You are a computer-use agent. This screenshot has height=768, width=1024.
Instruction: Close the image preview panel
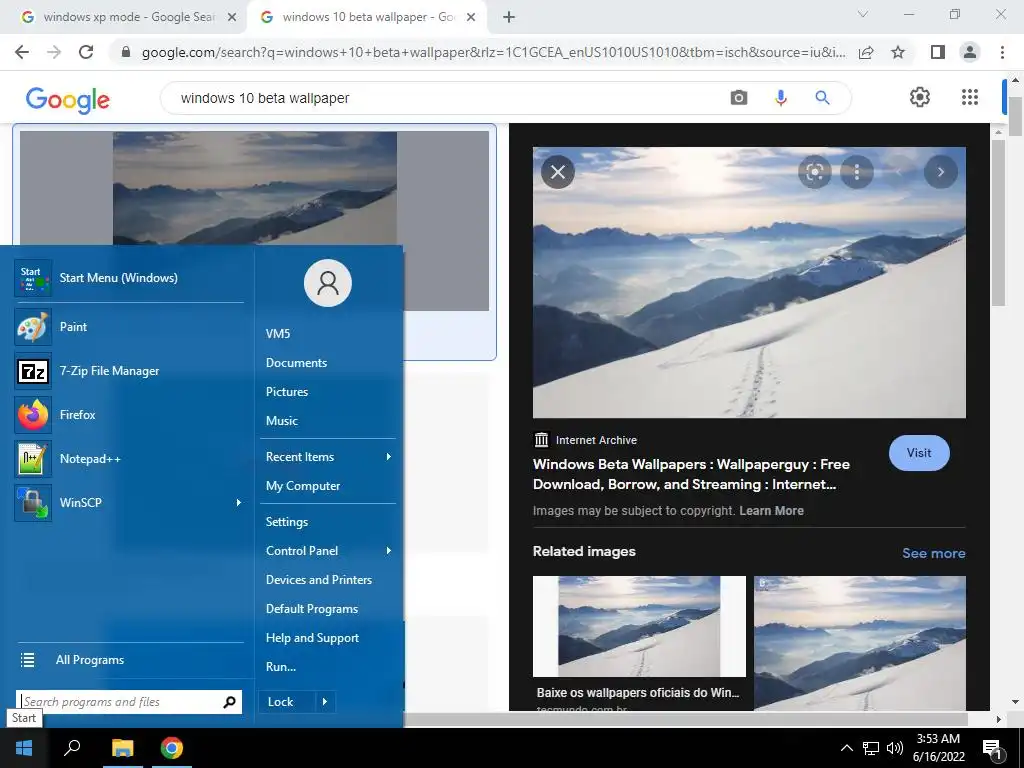558,172
